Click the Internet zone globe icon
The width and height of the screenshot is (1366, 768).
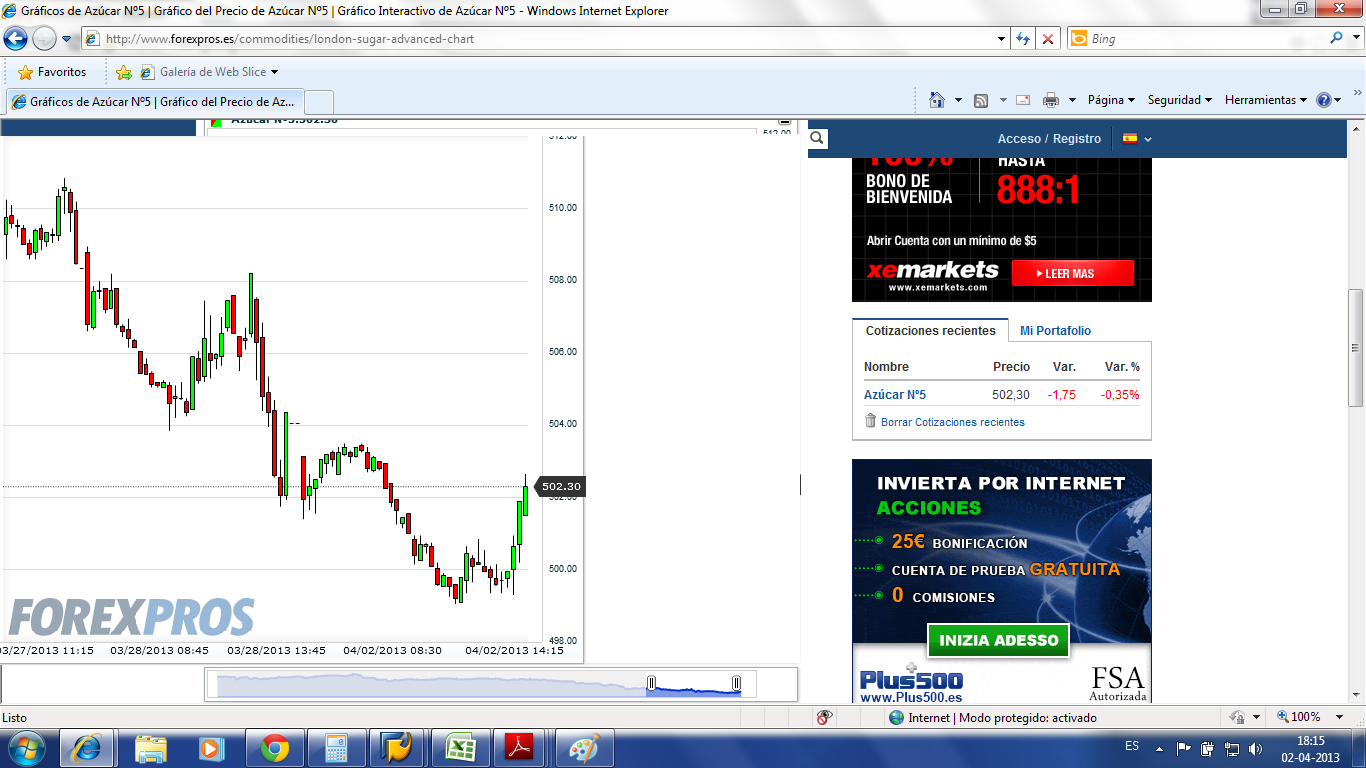(x=897, y=717)
